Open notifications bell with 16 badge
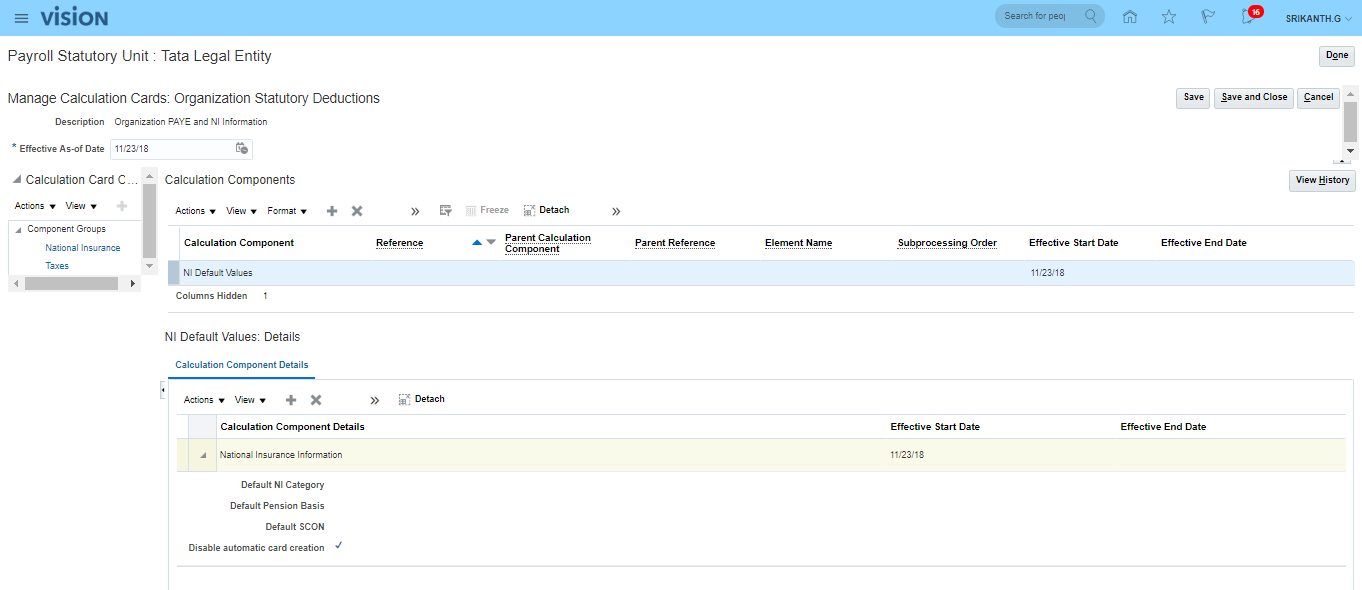This screenshot has height=590, width=1362. coord(1248,17)
